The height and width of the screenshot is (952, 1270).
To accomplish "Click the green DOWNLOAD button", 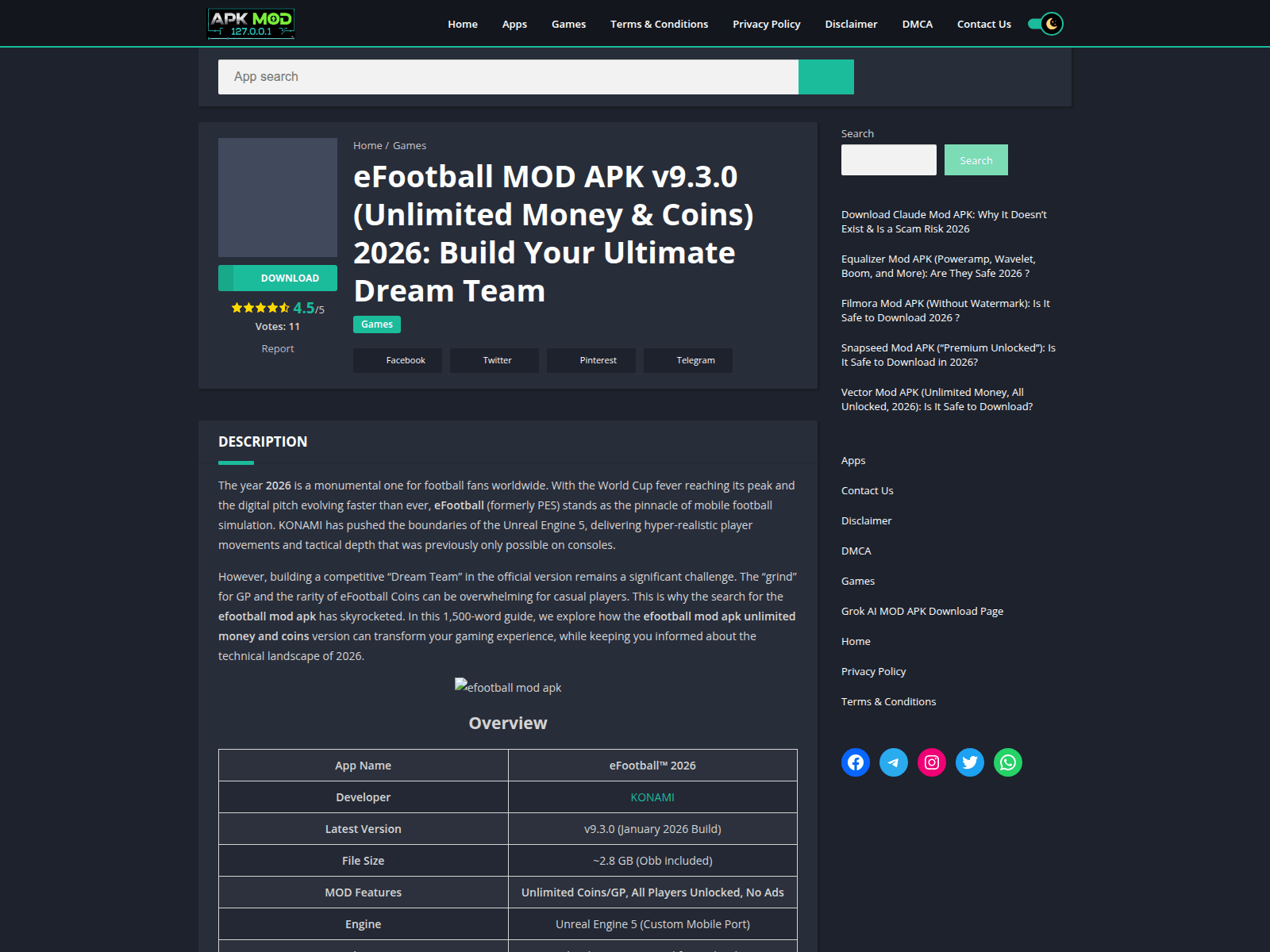I will point(278,278).
